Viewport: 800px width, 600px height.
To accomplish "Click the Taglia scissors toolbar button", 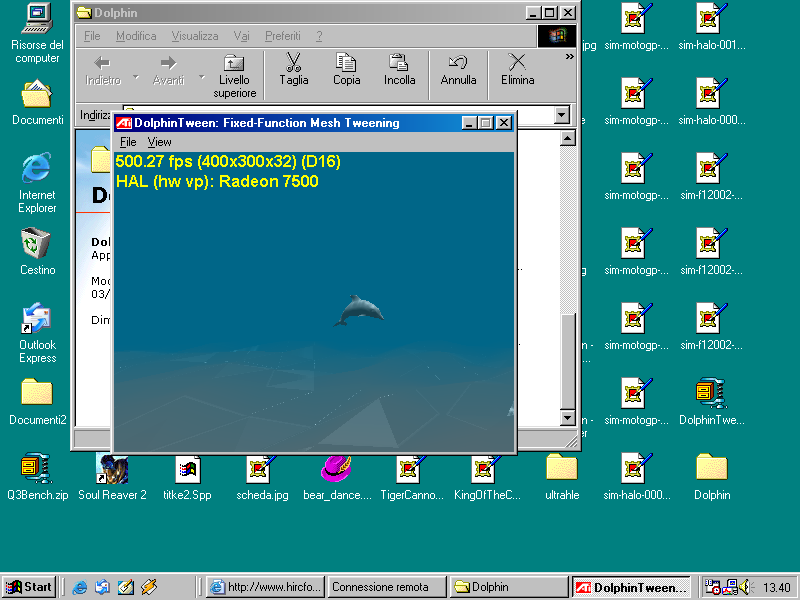I will click(x=294, y=69).
